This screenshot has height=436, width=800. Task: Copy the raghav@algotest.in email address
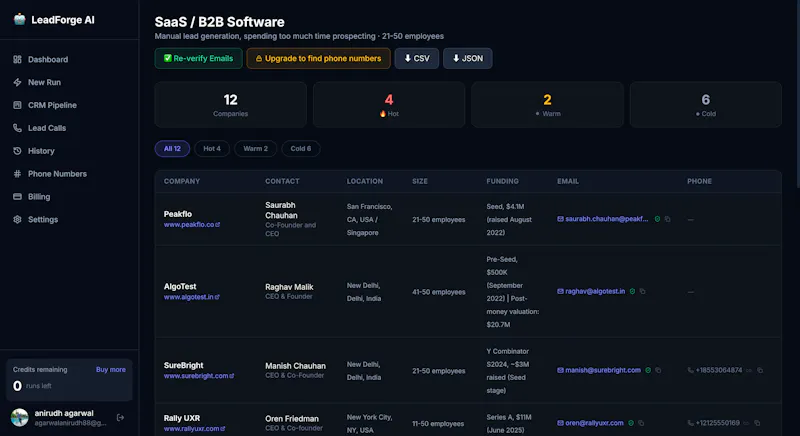tap(642, 291)
